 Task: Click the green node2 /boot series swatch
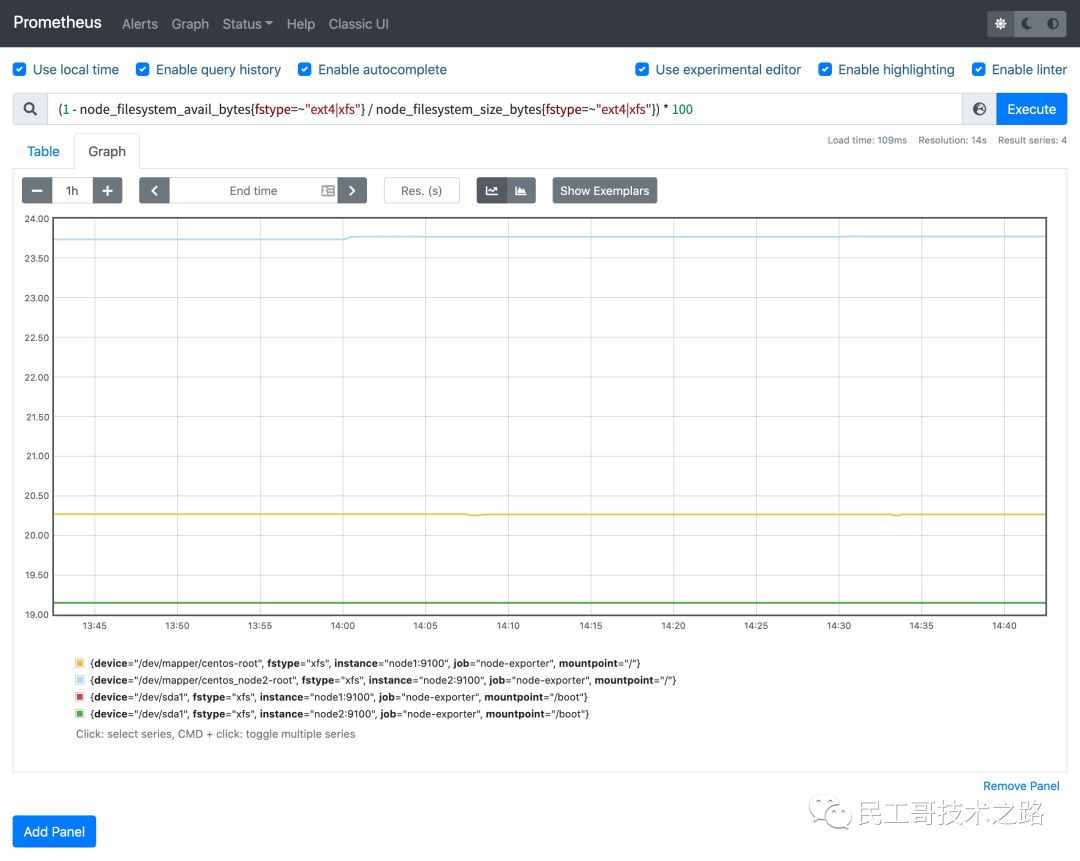tap(80, 714)
